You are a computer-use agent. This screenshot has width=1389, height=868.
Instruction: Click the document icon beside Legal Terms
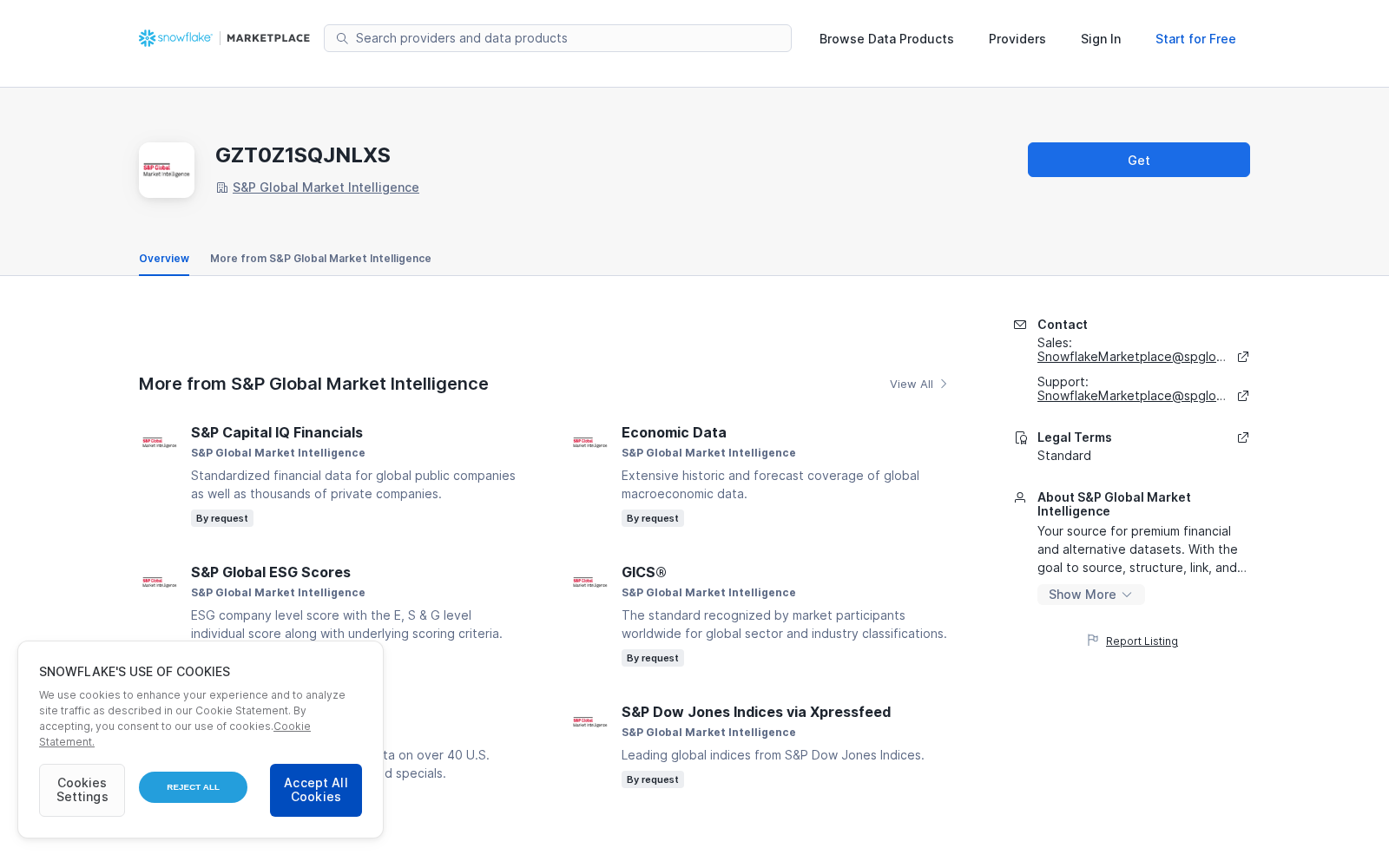(x=1021, y=437)
